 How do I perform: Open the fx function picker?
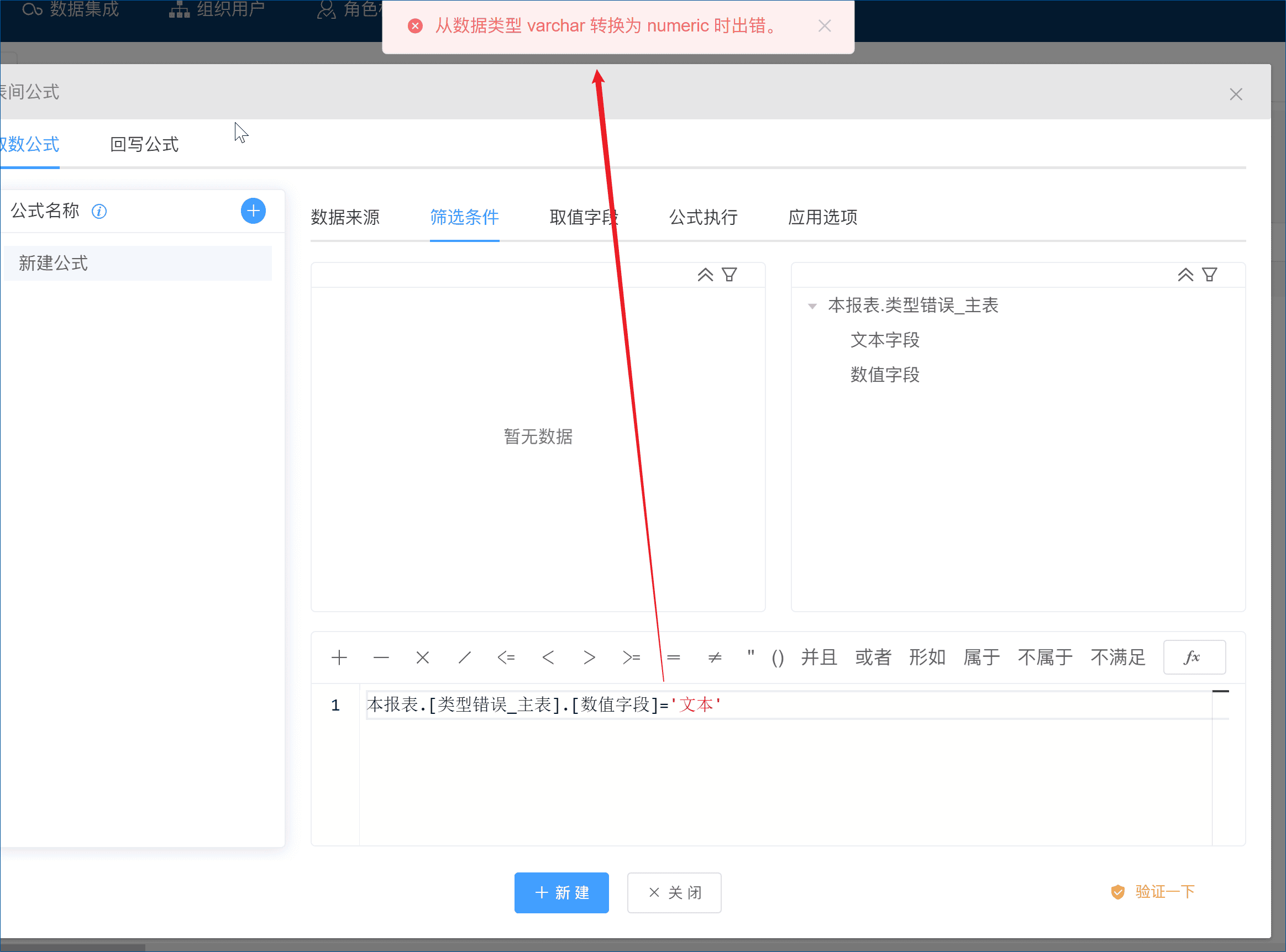pos(1194,657)
